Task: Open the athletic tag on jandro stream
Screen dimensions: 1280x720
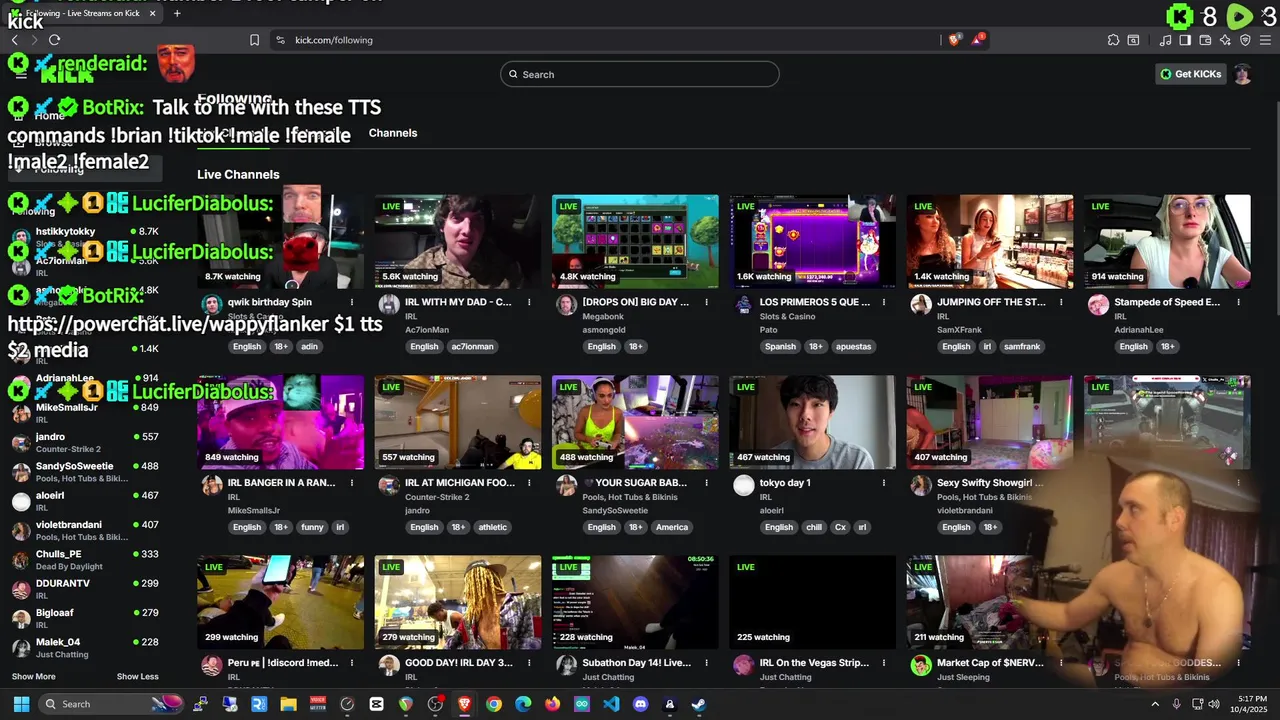Action: pyautogui.click(x=492, y=527)
